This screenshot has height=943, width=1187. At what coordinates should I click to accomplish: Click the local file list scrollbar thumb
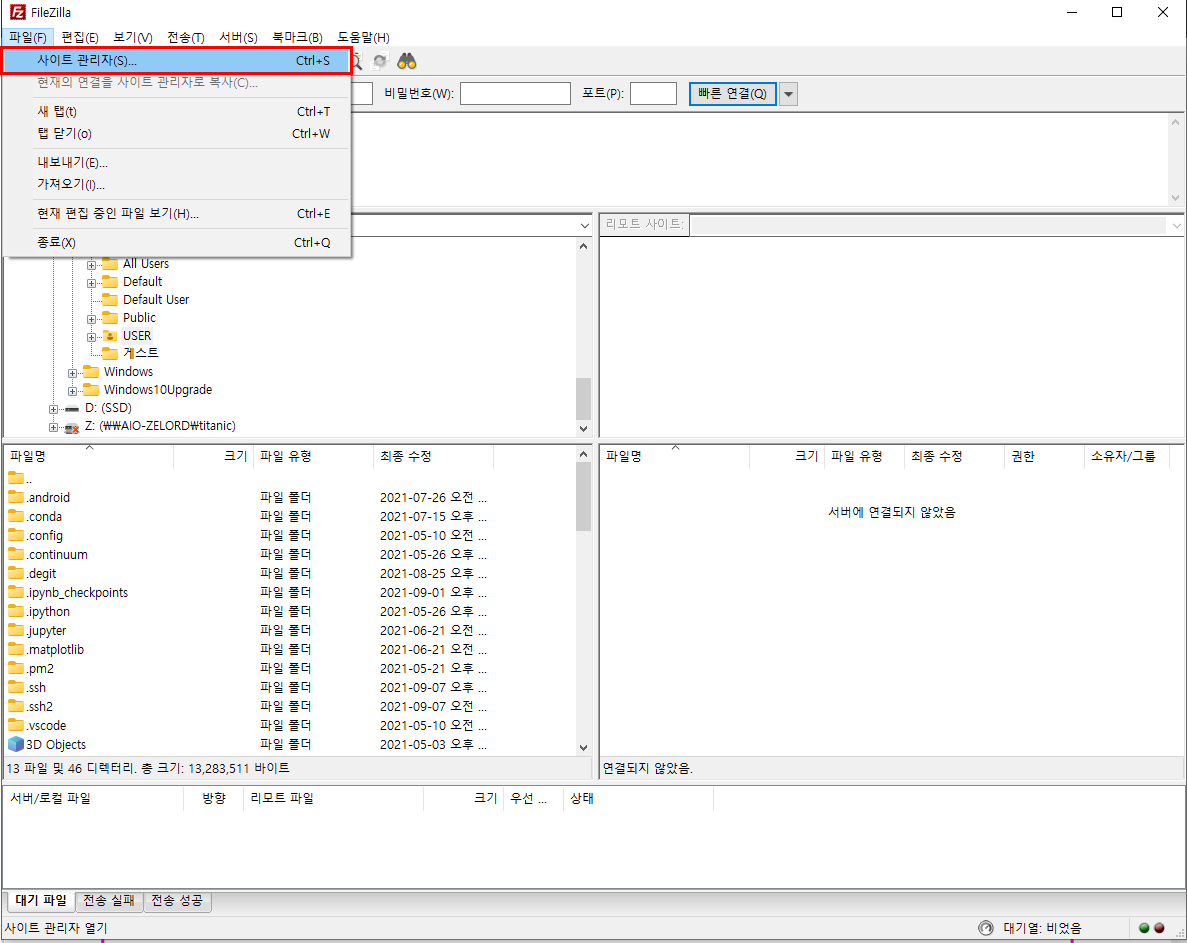click(583, 496)
